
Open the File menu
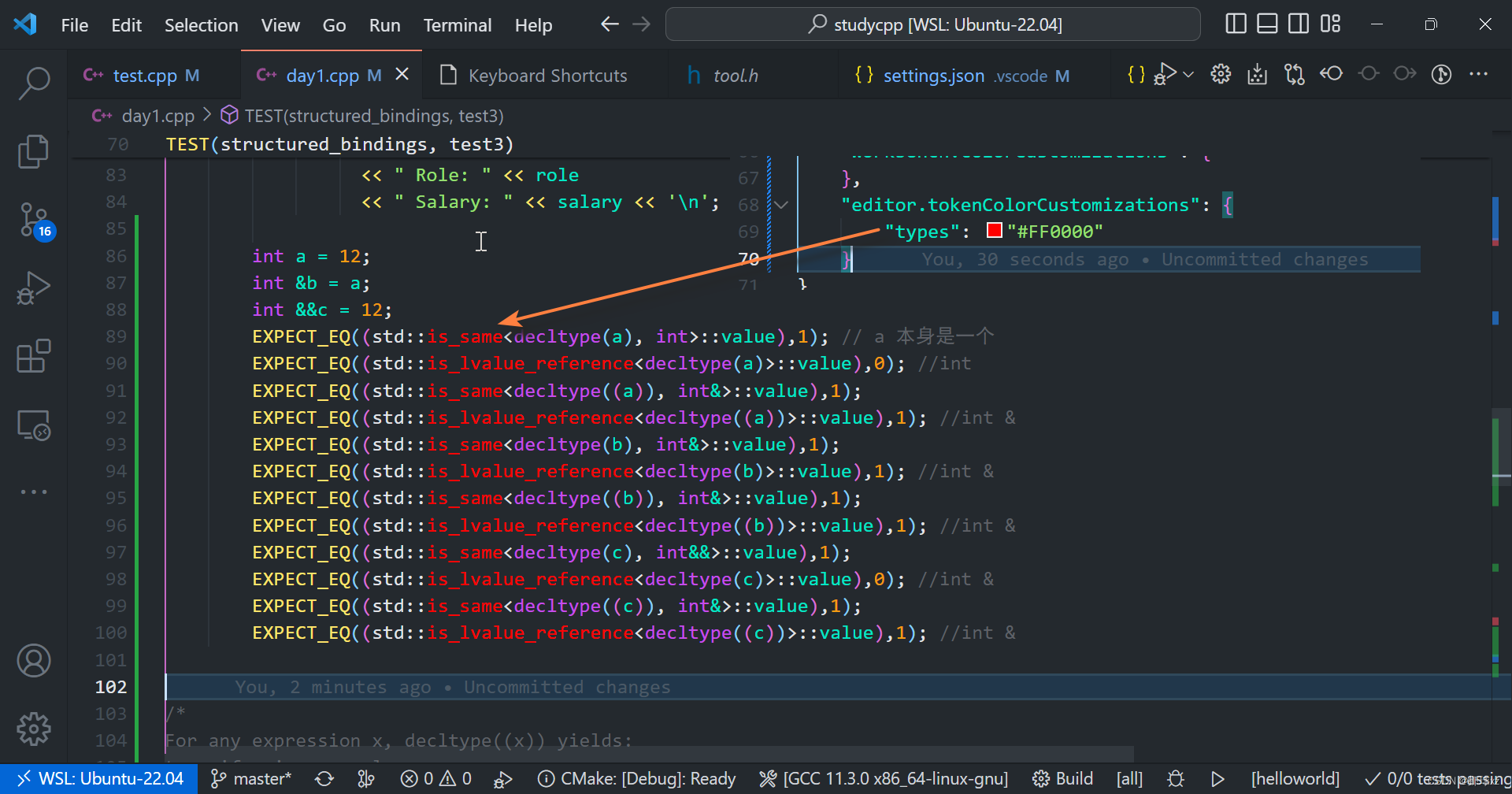click(x=75, y=25)
